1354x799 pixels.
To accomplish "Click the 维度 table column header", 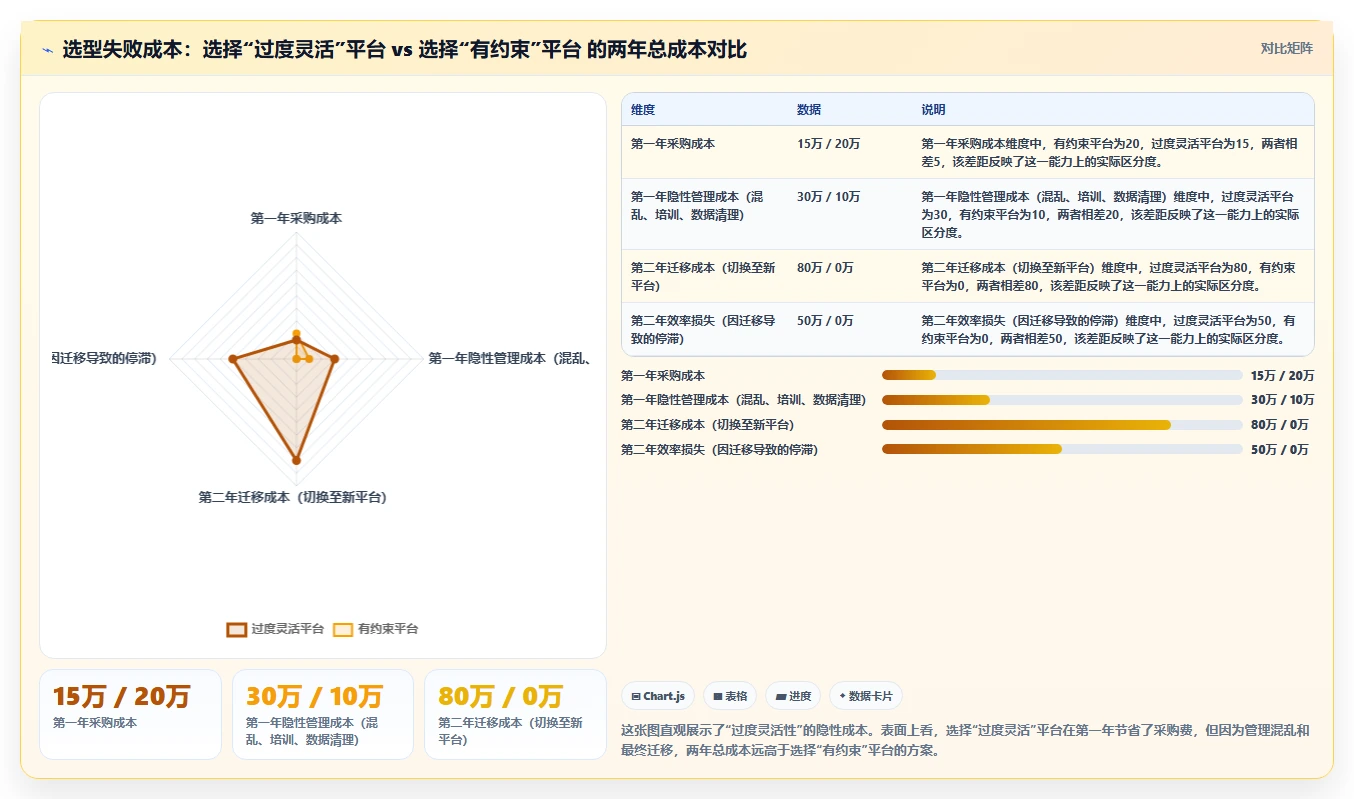I will 643,110.
